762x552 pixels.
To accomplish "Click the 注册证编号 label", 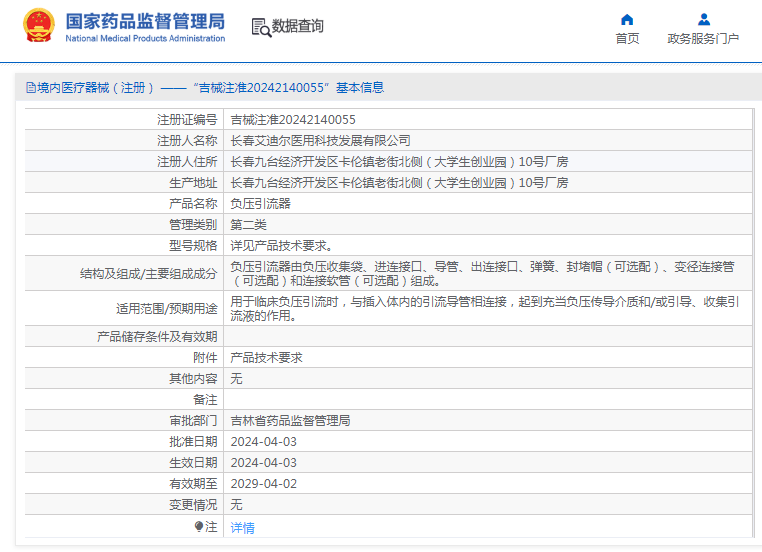I will pyautogui.click(x=187, y=120).
